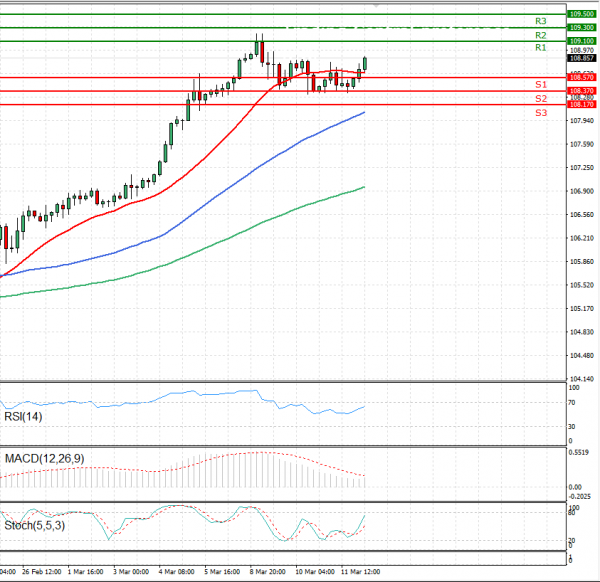Click the 10 Mar 04:00 time label
Screen dimensions: 600x582
(315, 572)
